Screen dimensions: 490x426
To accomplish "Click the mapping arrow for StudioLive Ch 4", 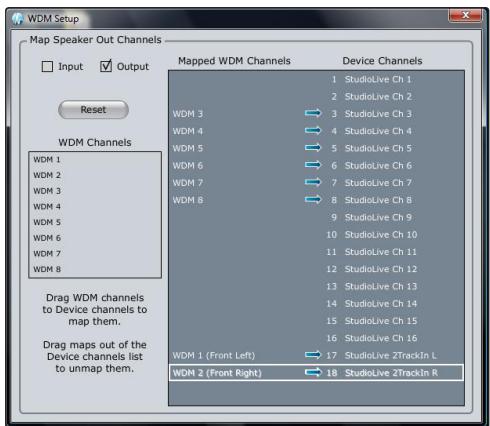I will [x=313, y=131].
